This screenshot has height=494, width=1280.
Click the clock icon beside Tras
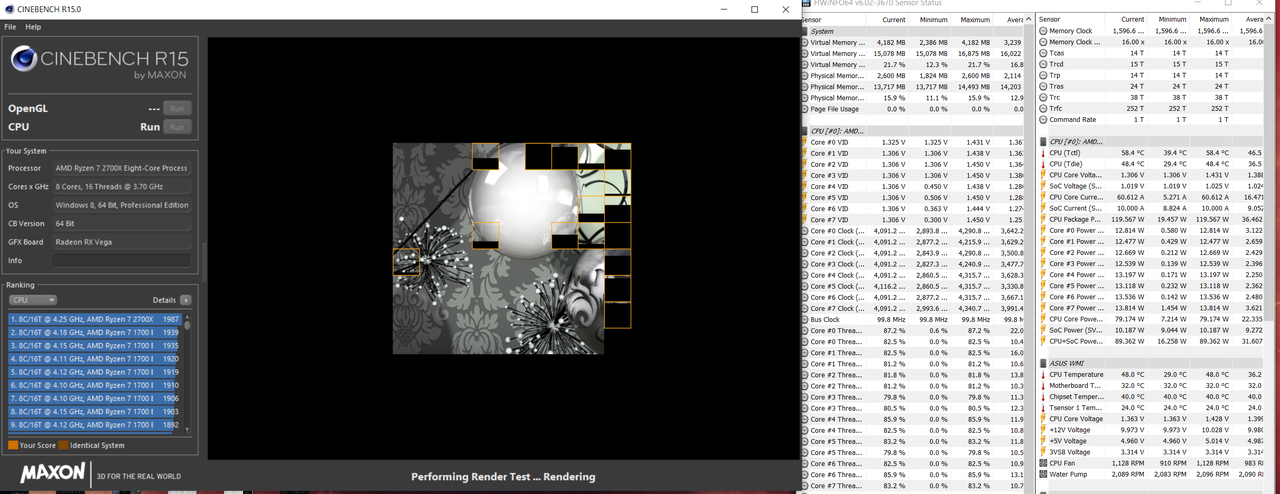coord(1043,86)
